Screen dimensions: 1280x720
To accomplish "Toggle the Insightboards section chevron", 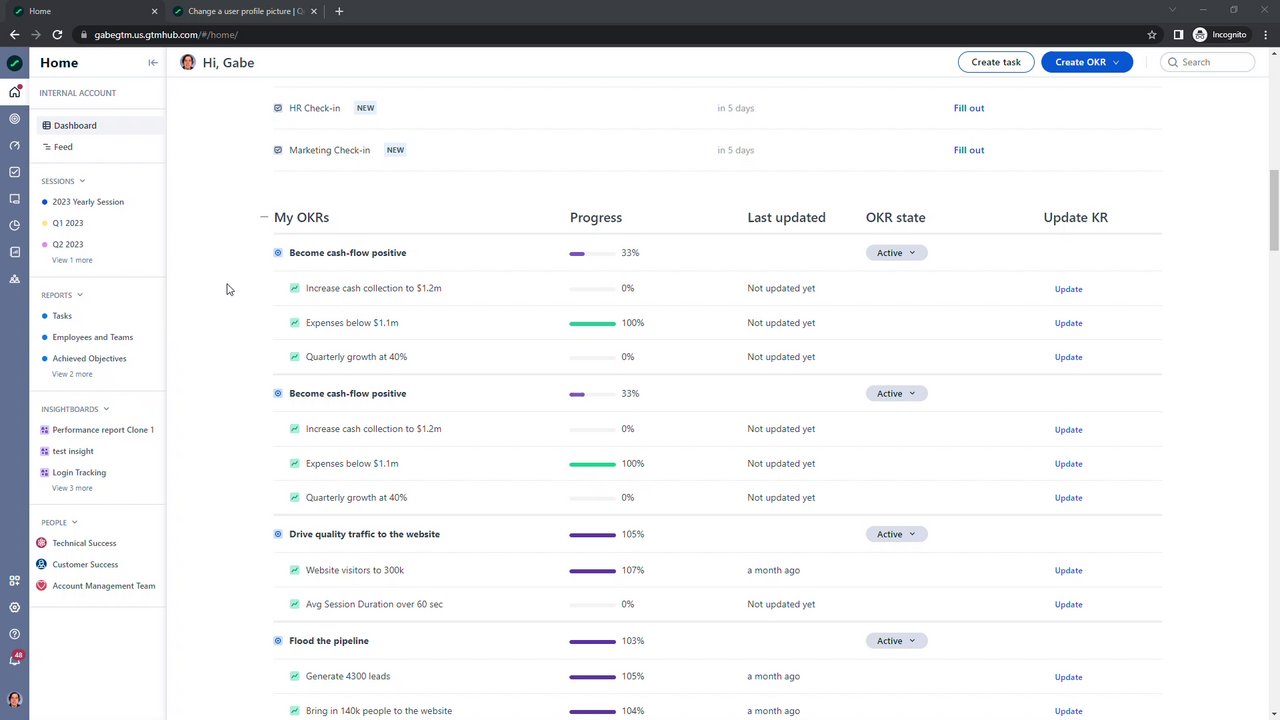I will 106,409.
